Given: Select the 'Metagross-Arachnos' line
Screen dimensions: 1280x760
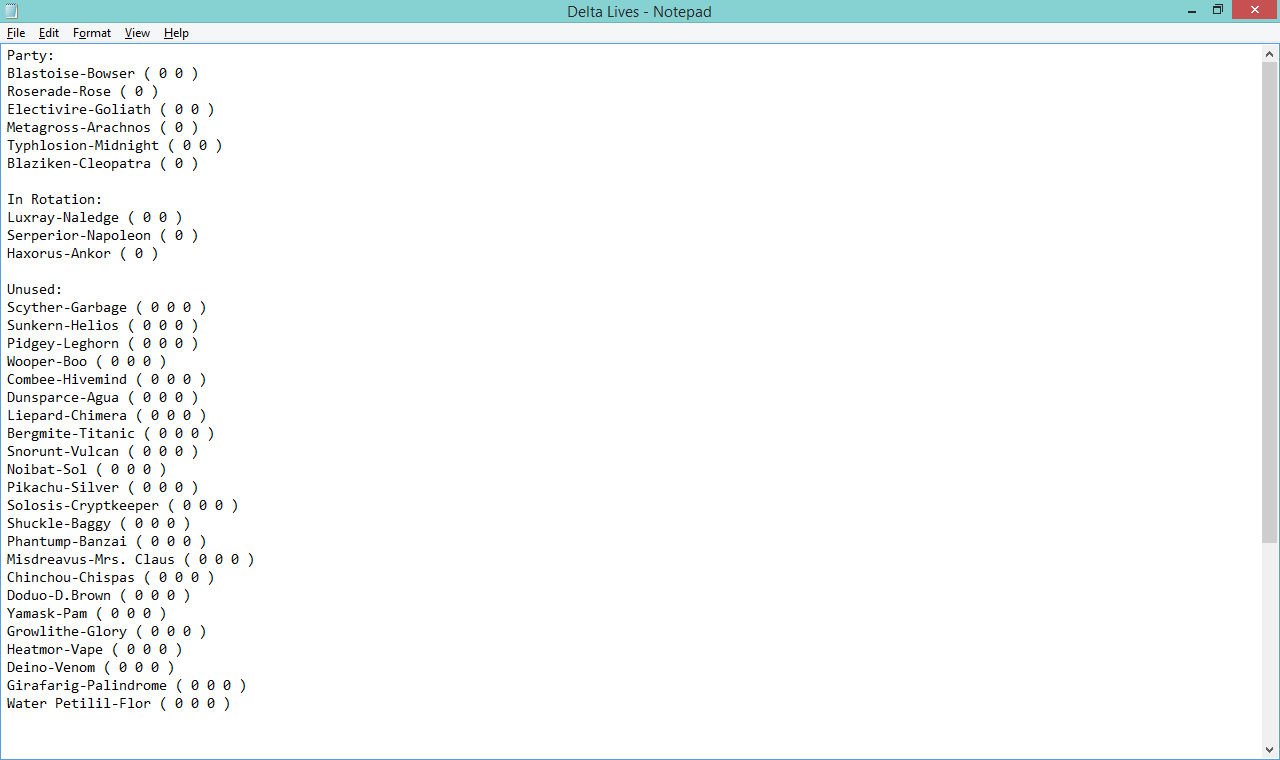Looking at the screenshot, I should pyautogui.click(x=103, y=128).
